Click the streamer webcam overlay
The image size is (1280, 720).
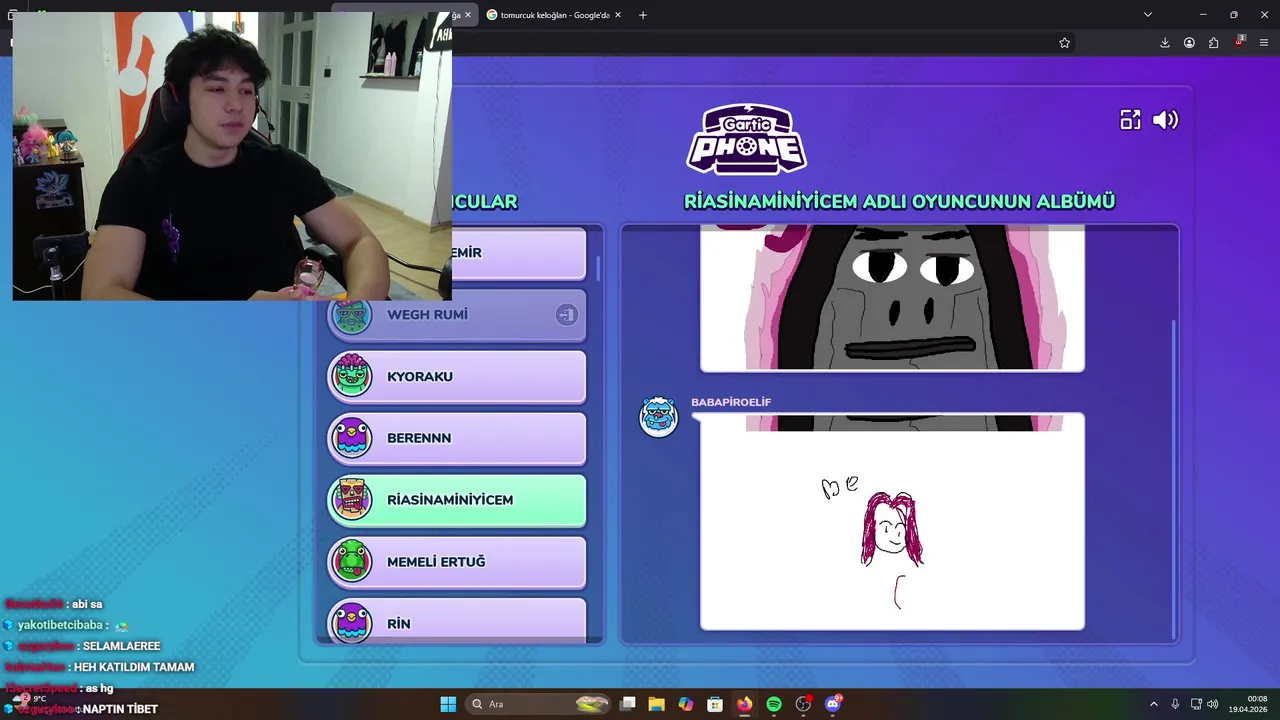(232, 156)
